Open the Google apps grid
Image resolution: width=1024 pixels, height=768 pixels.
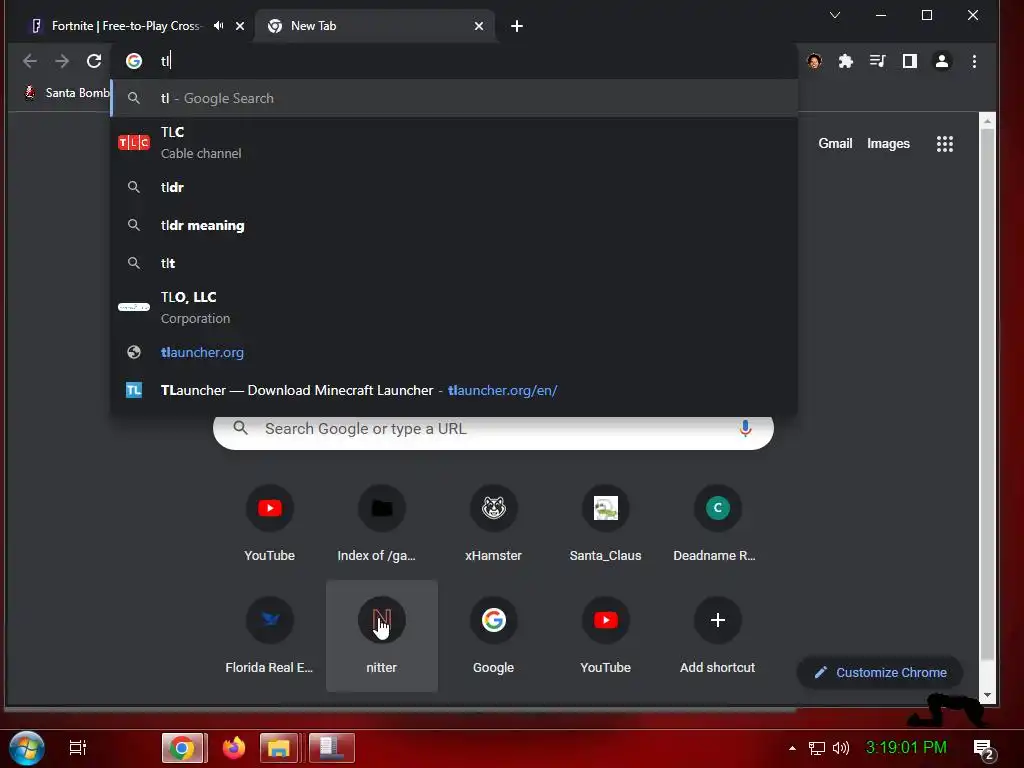point(944,144)
